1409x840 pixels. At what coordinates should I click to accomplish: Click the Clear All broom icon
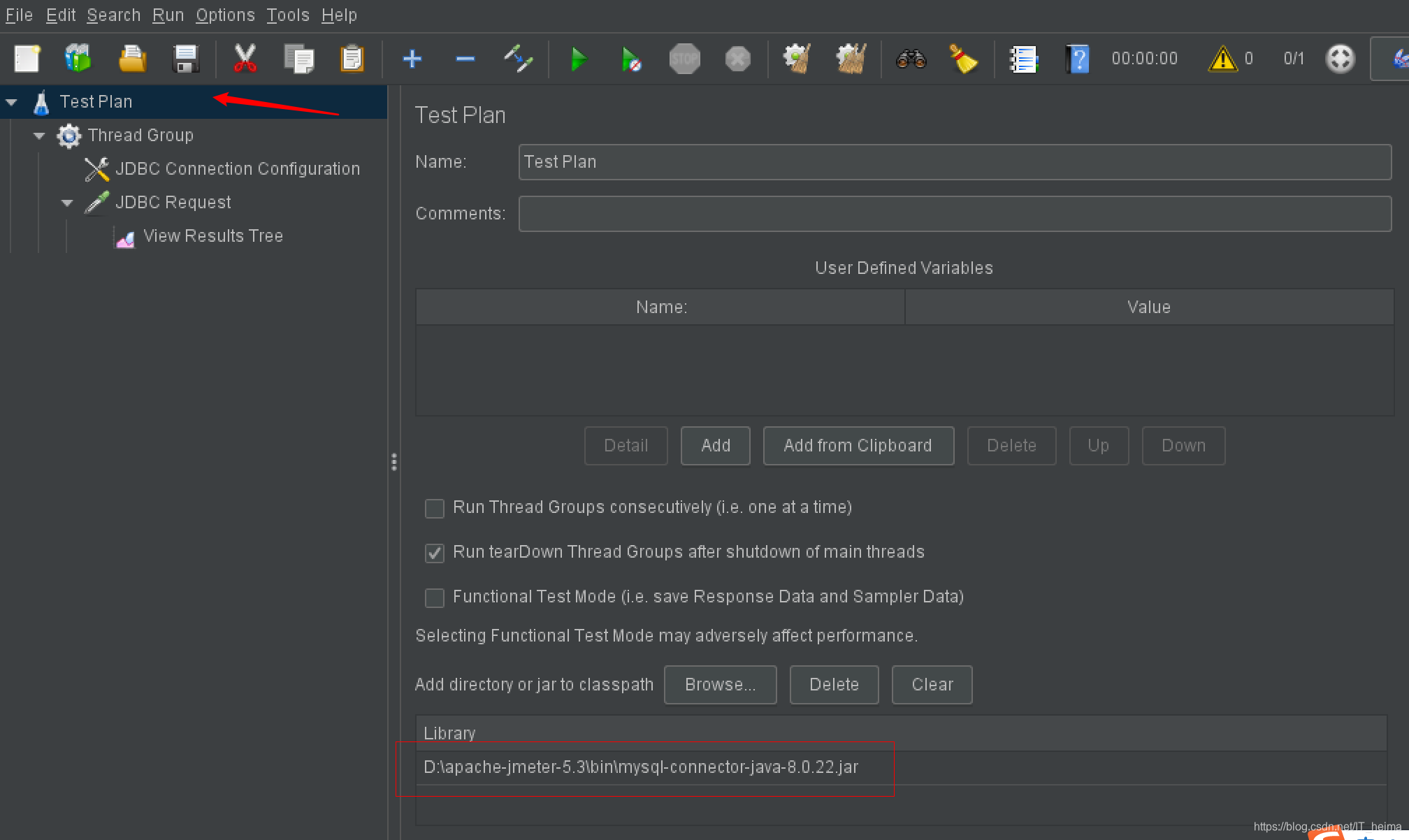pyautogui.click(x=851, y=59)
